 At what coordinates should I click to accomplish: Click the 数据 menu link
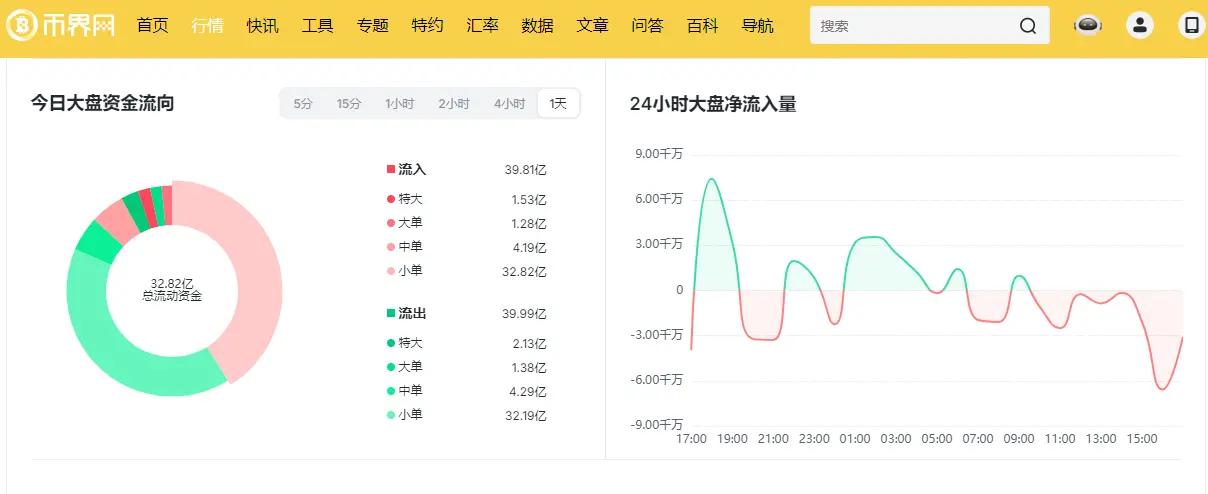[537, 26]
